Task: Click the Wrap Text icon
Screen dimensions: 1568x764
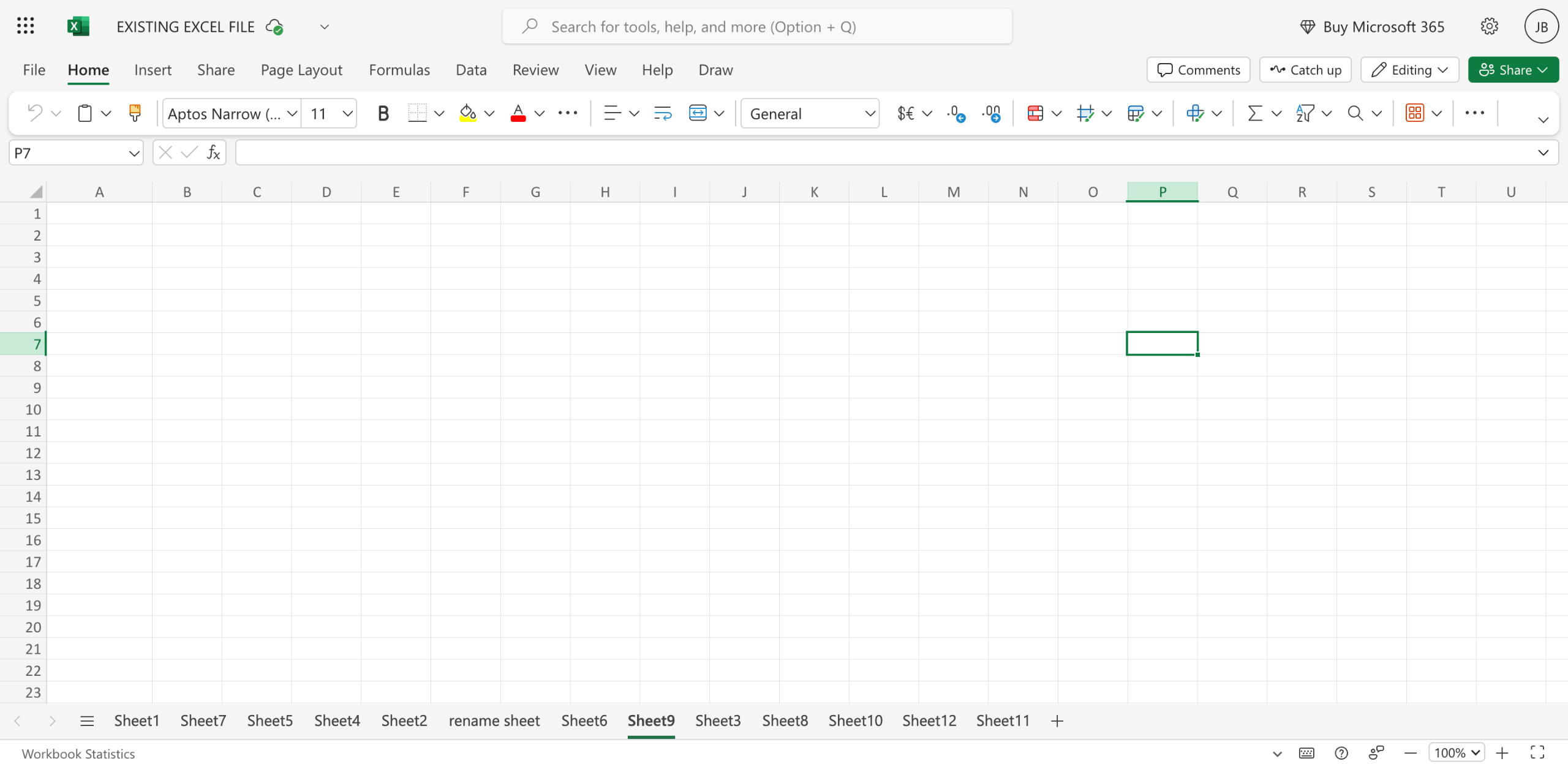Action: point(662,113)
